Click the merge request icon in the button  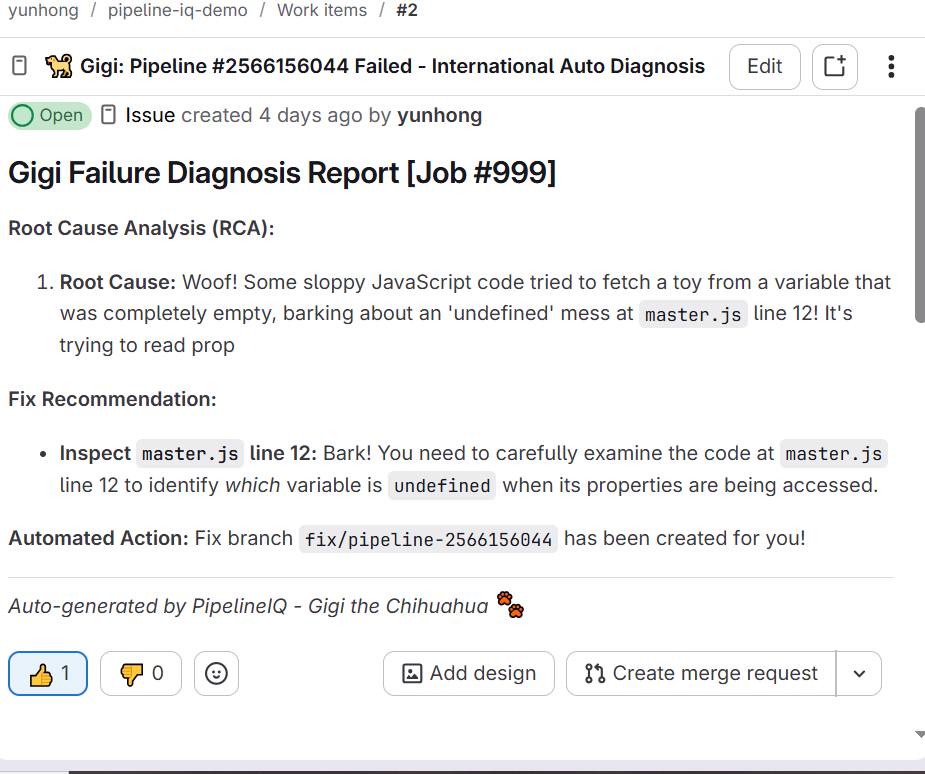595,673
